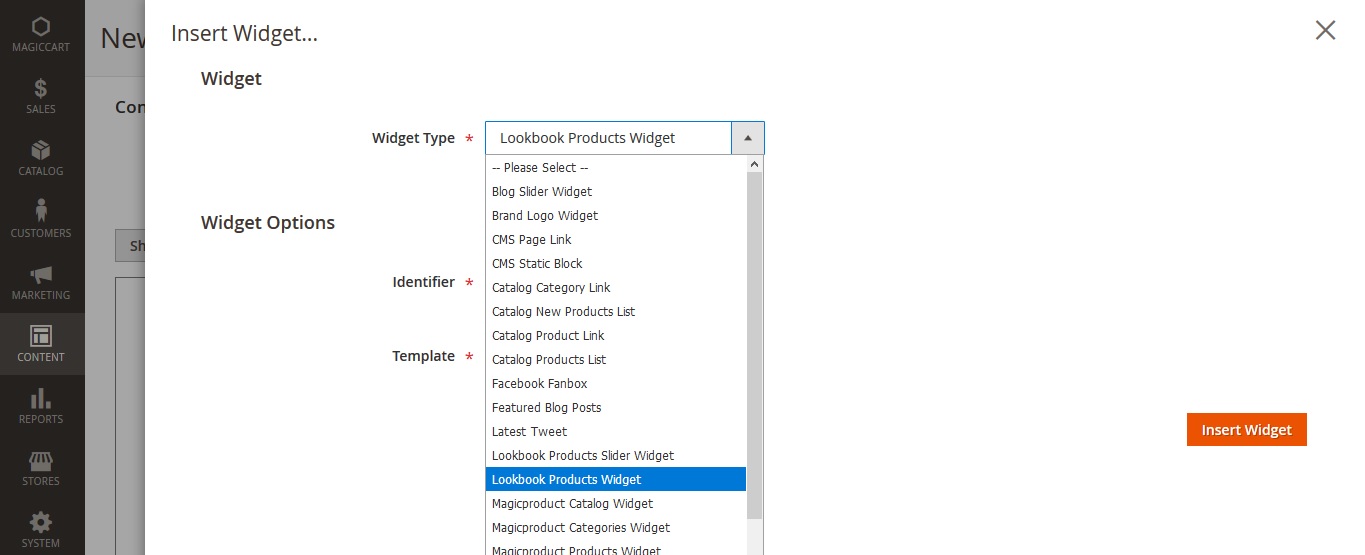Viewport: 1365px width, 555px height.
Task: Open the Sales menu icon
Action: tap(41, 89)
